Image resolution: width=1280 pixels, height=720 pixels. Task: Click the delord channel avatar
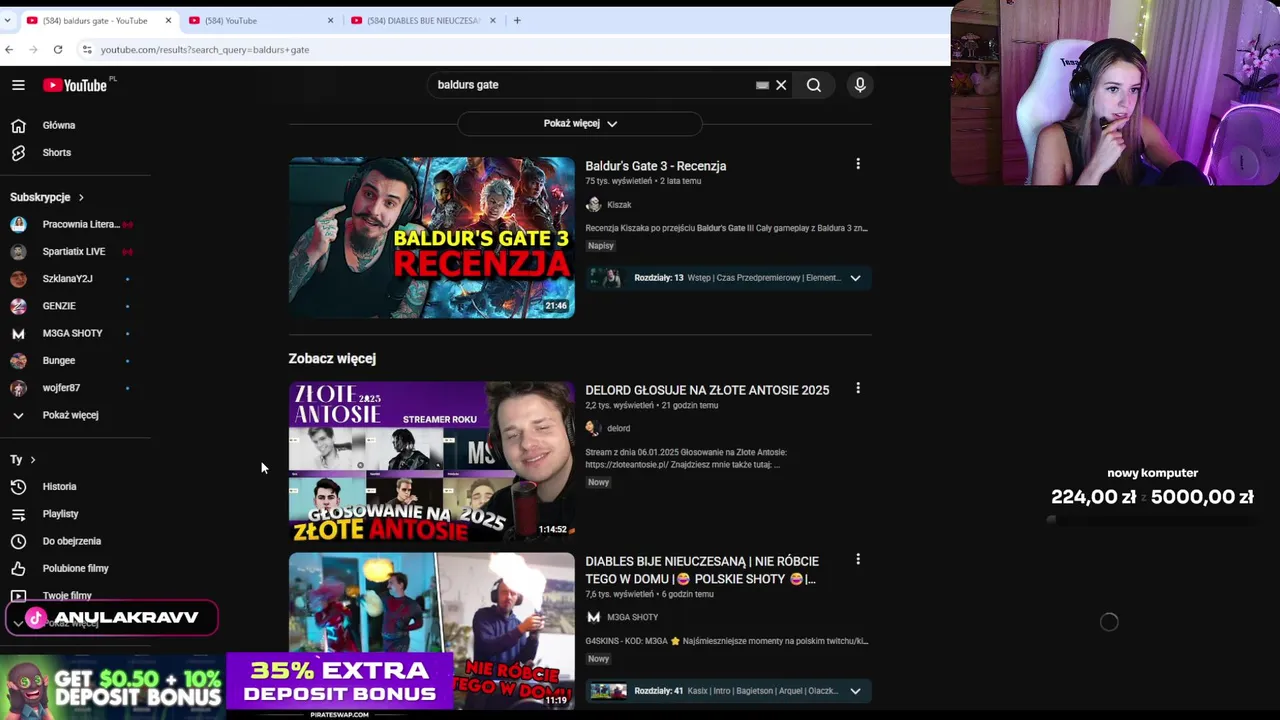coord(593,428)
